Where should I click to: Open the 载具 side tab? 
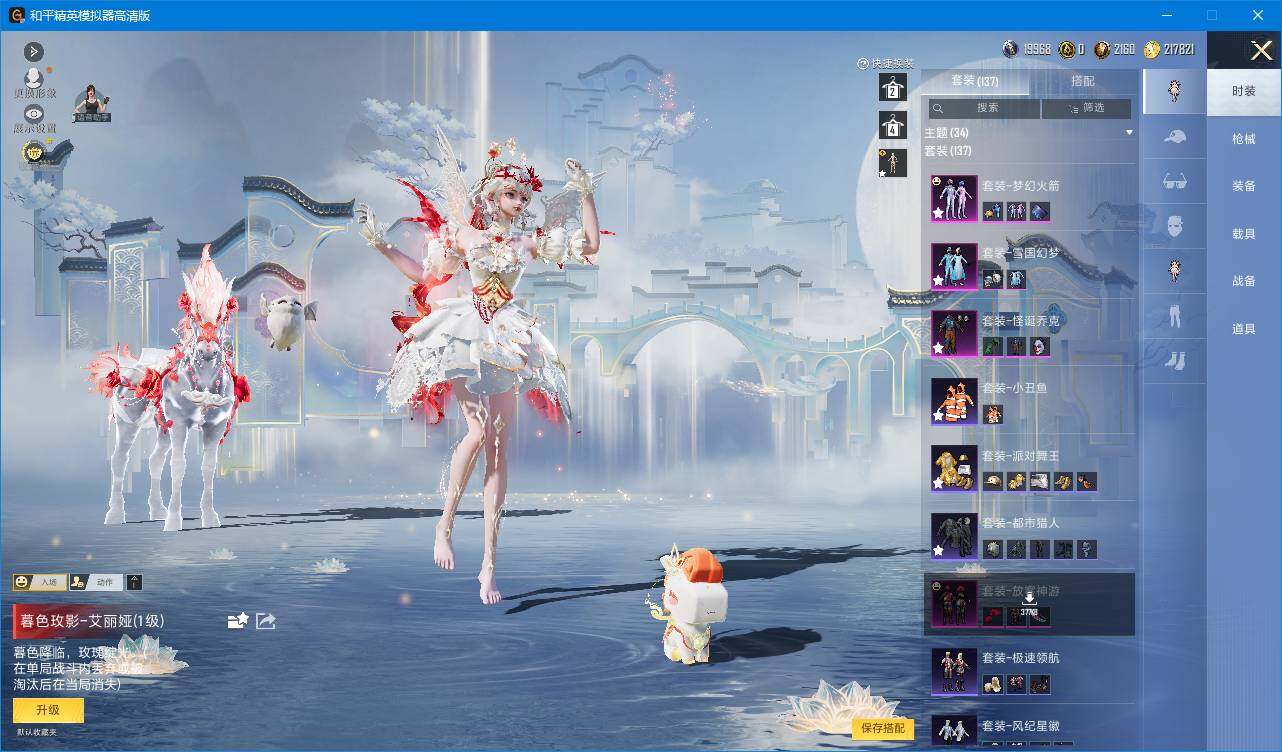pyautogui.click(x=1244, y=234)
